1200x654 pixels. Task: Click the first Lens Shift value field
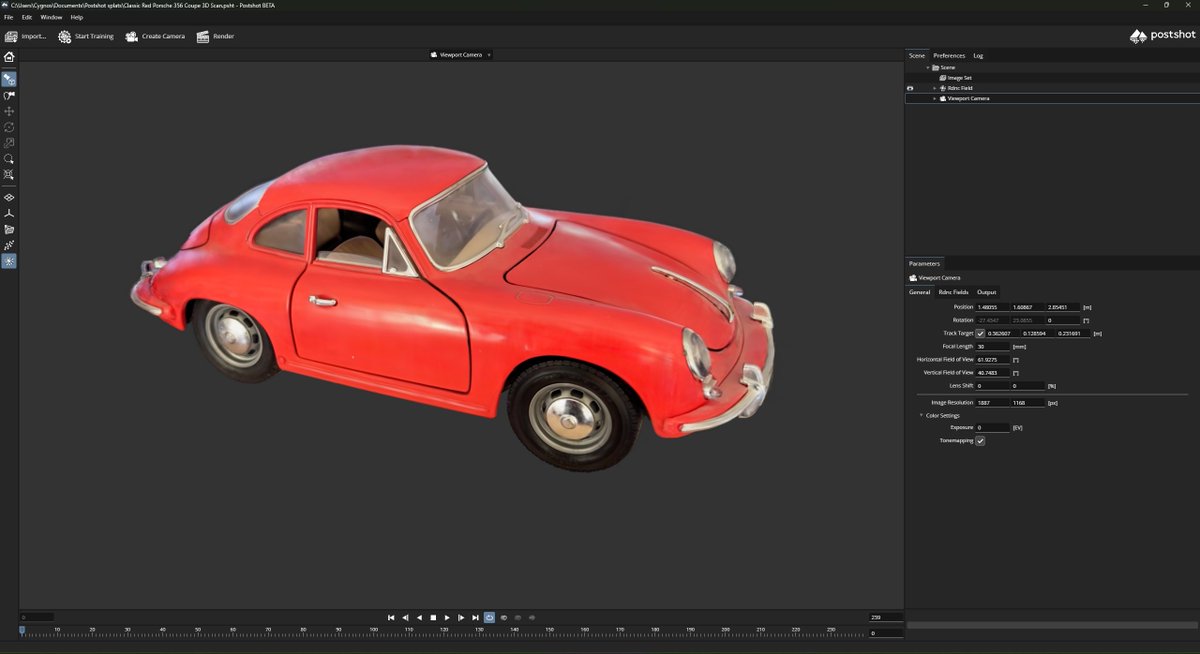pyautogui.click(x=993, y=385)
